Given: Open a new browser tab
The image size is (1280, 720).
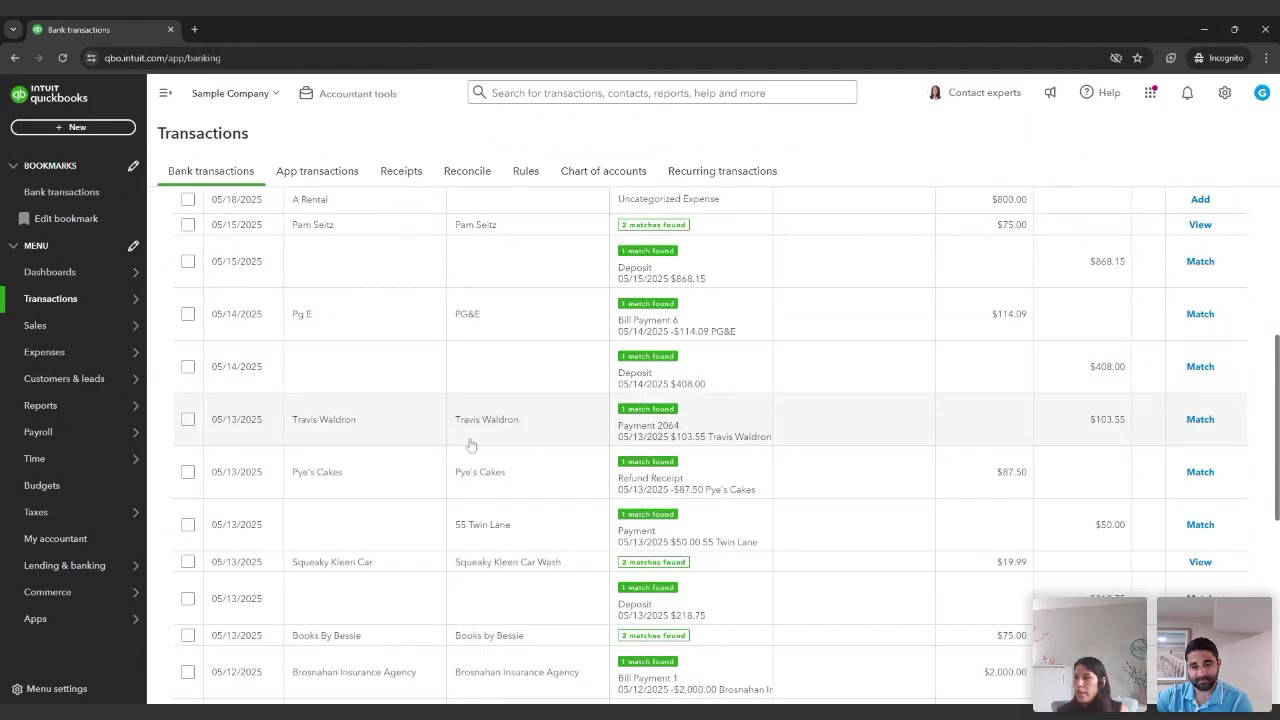Looking at the screenshot, I should tap(195, 29).
